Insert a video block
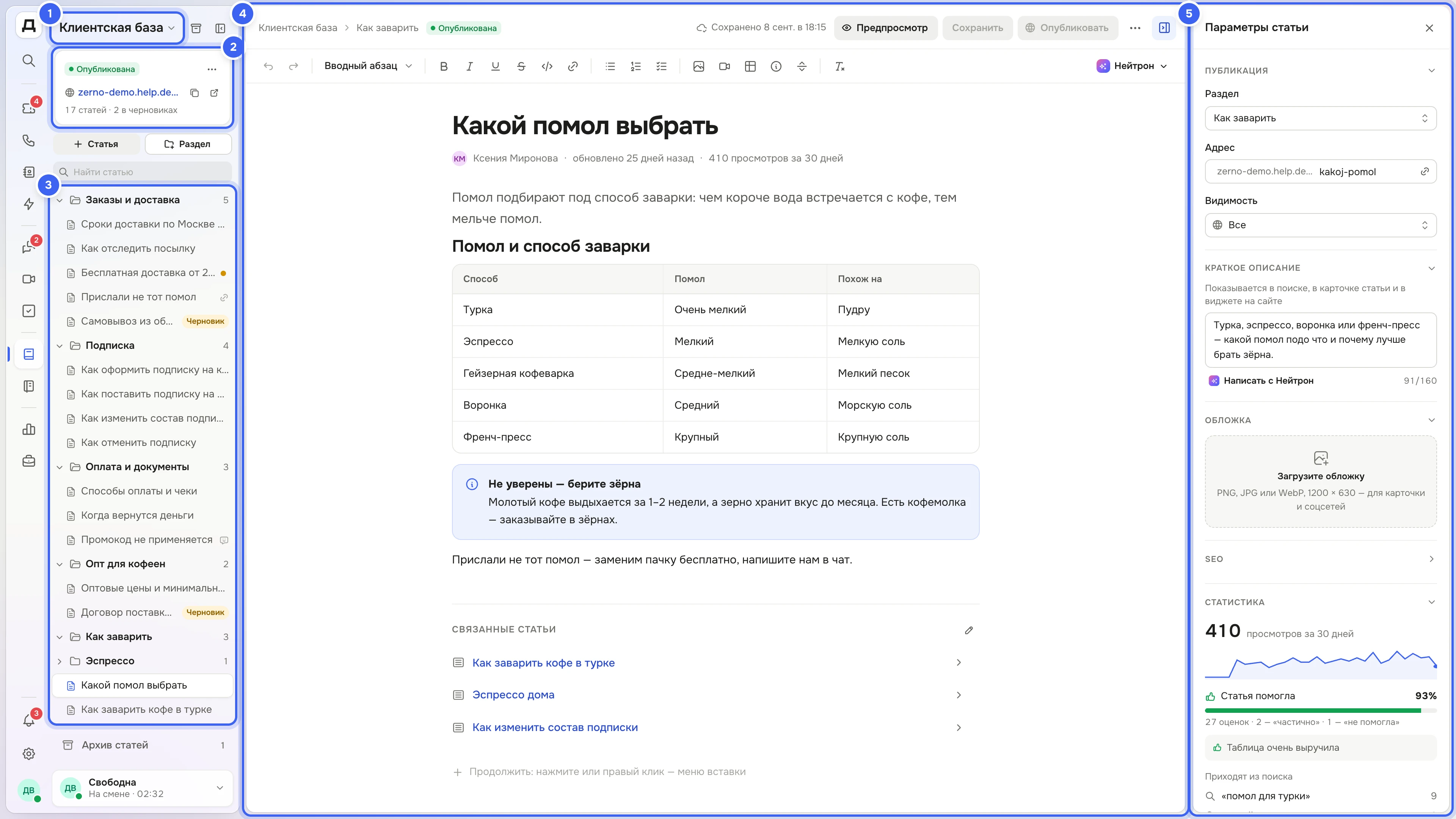1456x819 pixels. coord(725,66)
